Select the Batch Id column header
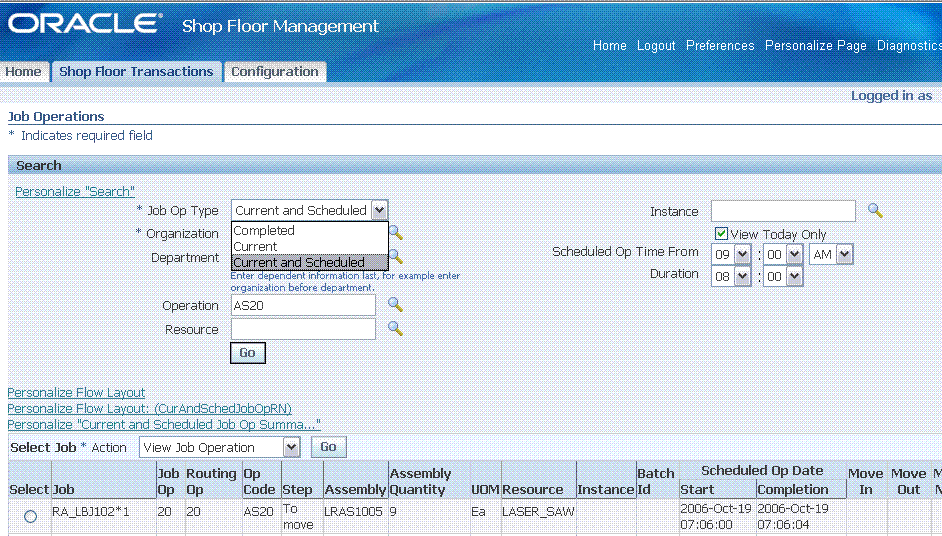Viewport: 942px width, 536px height. pos(656,481)
